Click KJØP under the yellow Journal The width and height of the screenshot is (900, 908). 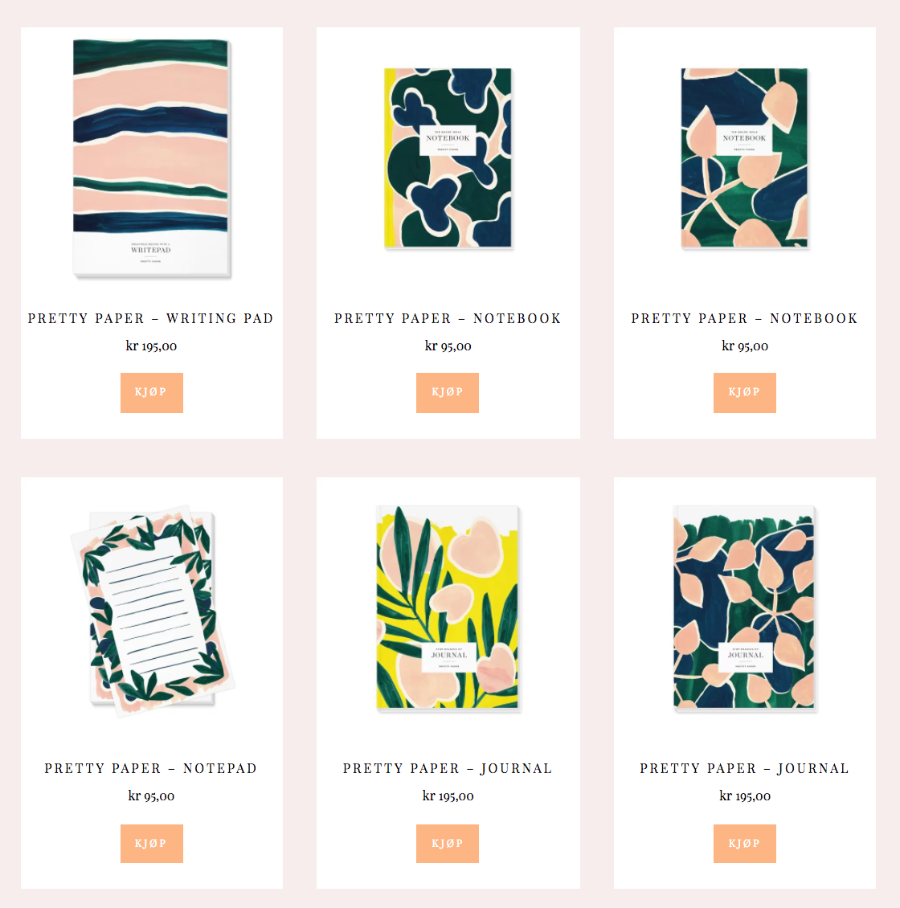click(448, 844)
